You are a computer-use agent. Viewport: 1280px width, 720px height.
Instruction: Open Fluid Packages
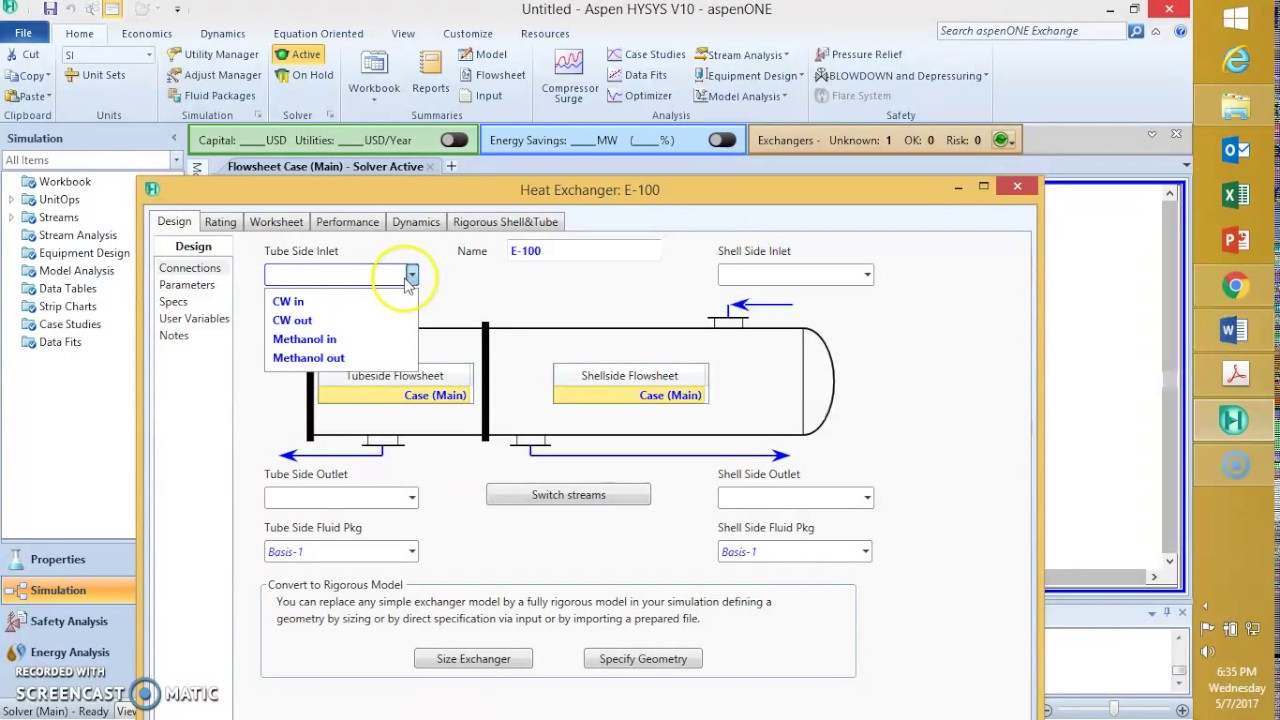pyautogui.click(x=211, y=96)
